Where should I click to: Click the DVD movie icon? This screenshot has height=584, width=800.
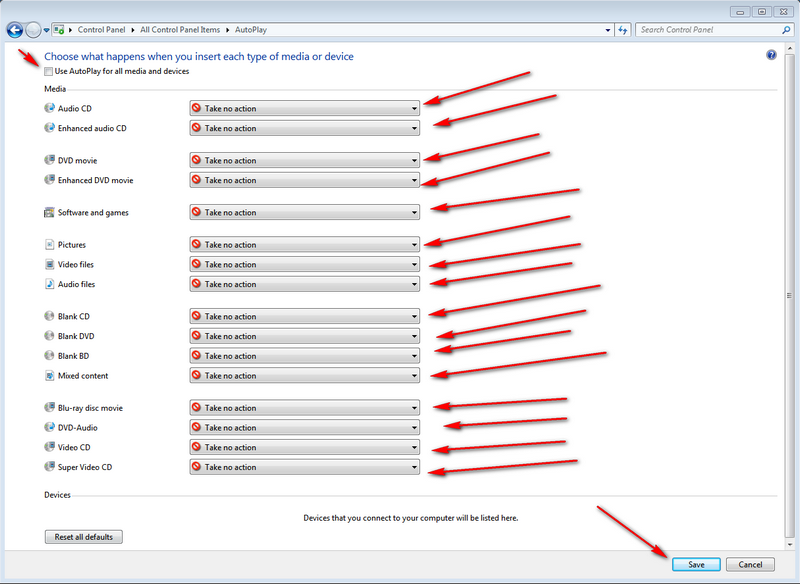pyautogui.click(x=49, y=160)
